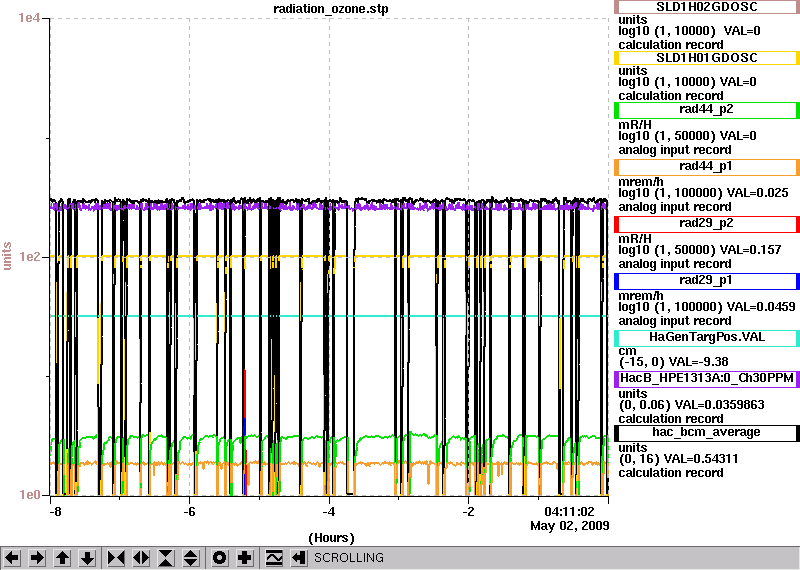Select the HacB_HPE1313A:0_Ch30PPM curve legend

(x=707, y=378)
